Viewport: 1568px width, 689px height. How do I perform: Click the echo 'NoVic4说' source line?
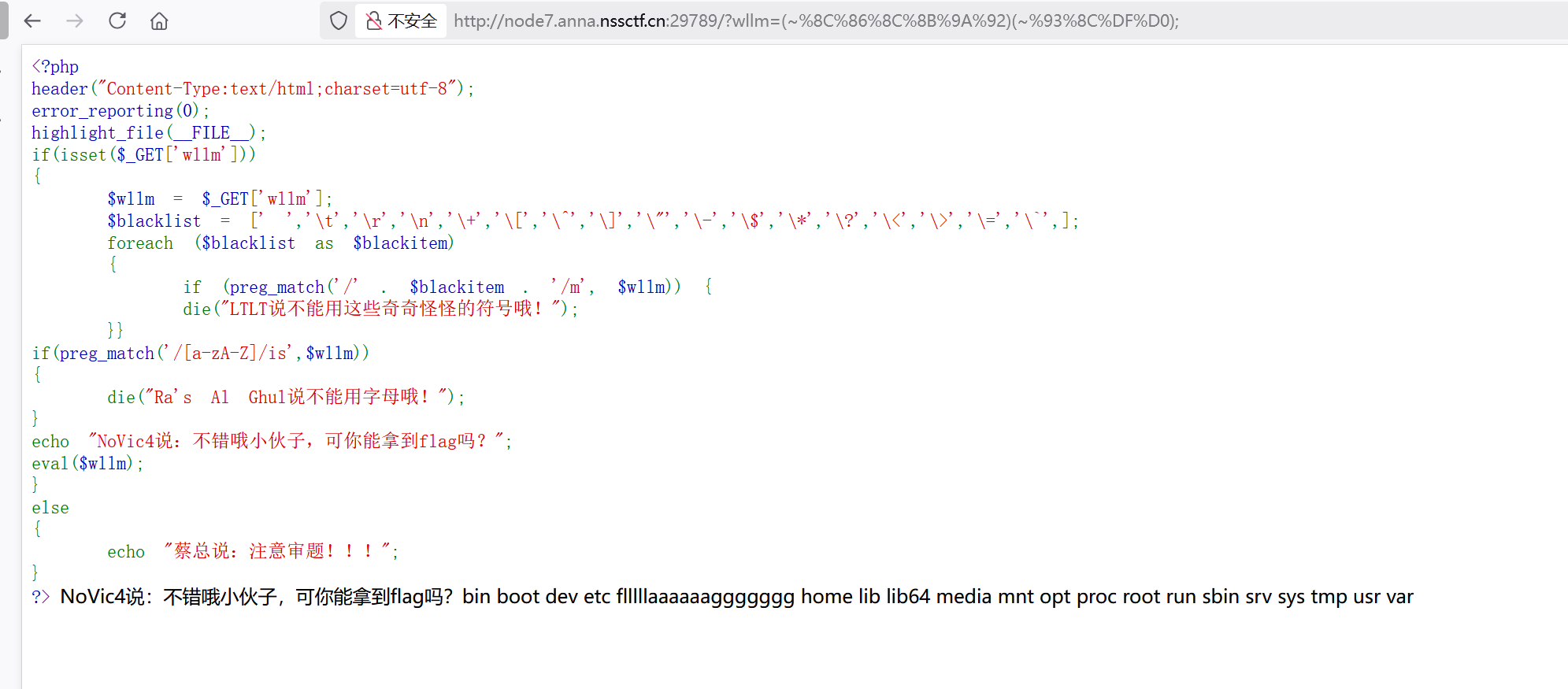(x=272, y=441)
